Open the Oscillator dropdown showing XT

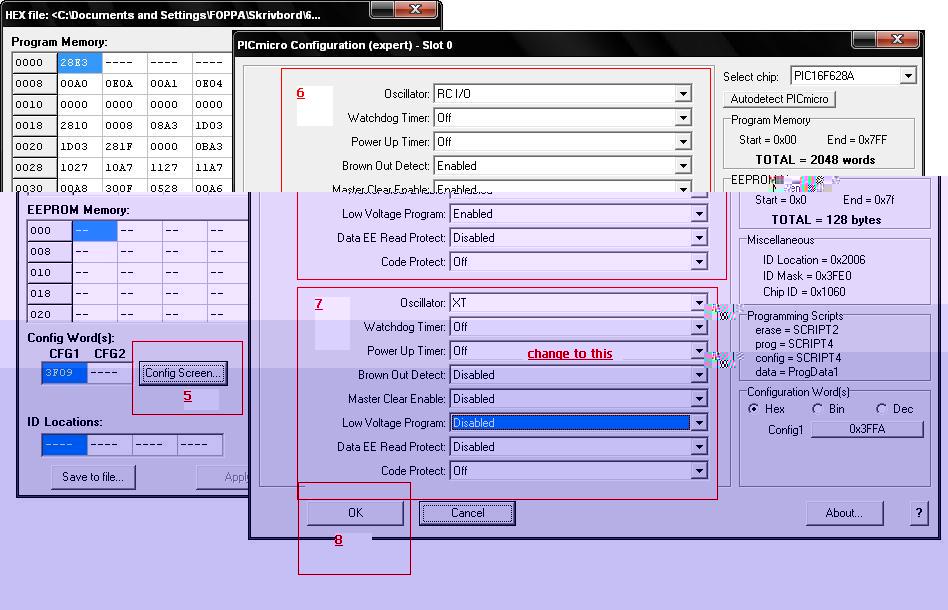pos(579,303)
